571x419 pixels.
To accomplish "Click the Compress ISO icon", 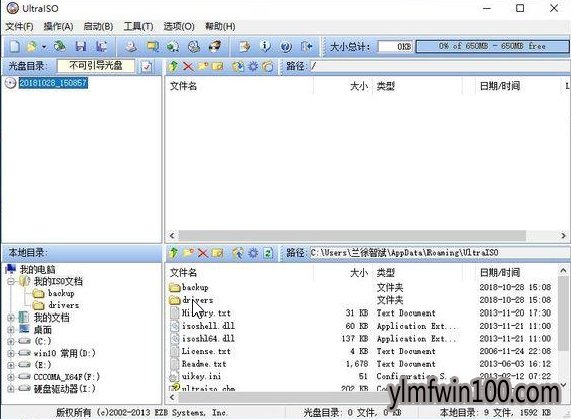I will click(152, 47).
